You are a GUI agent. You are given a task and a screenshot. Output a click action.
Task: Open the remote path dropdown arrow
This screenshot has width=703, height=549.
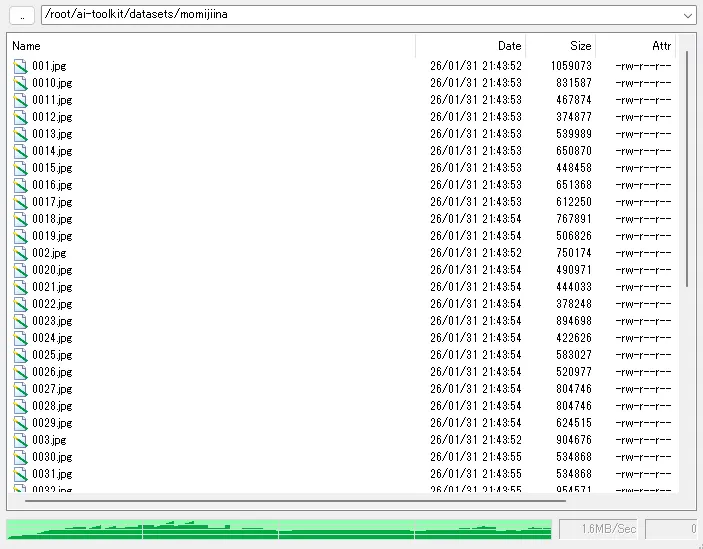[x=687, y=15]
